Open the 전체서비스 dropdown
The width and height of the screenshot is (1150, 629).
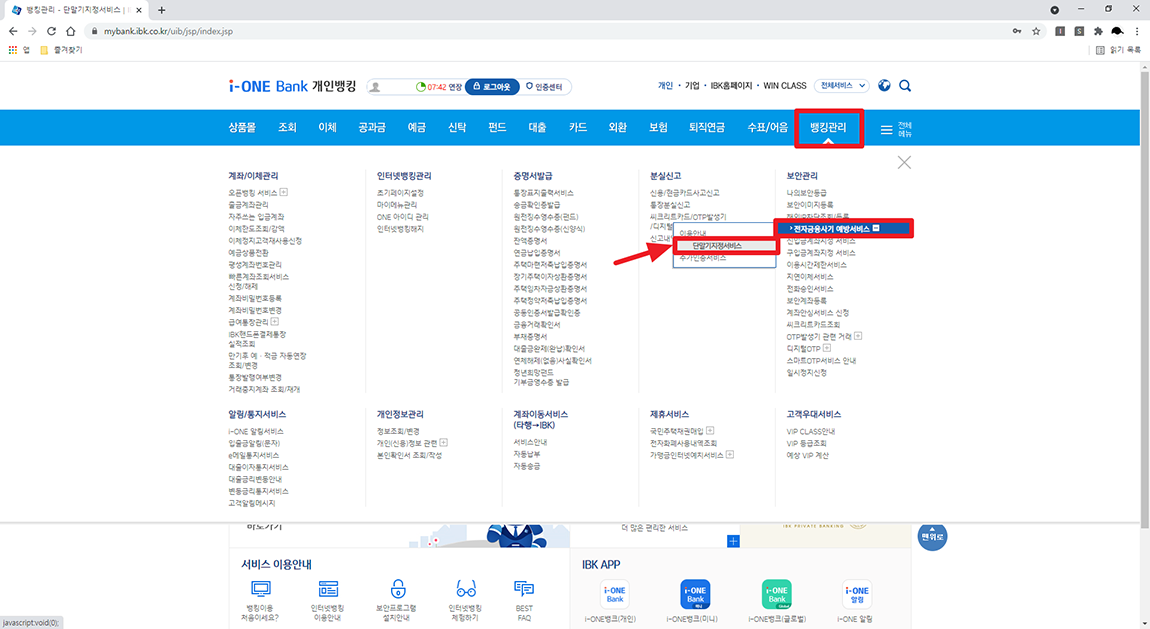[x=842, y=86]
